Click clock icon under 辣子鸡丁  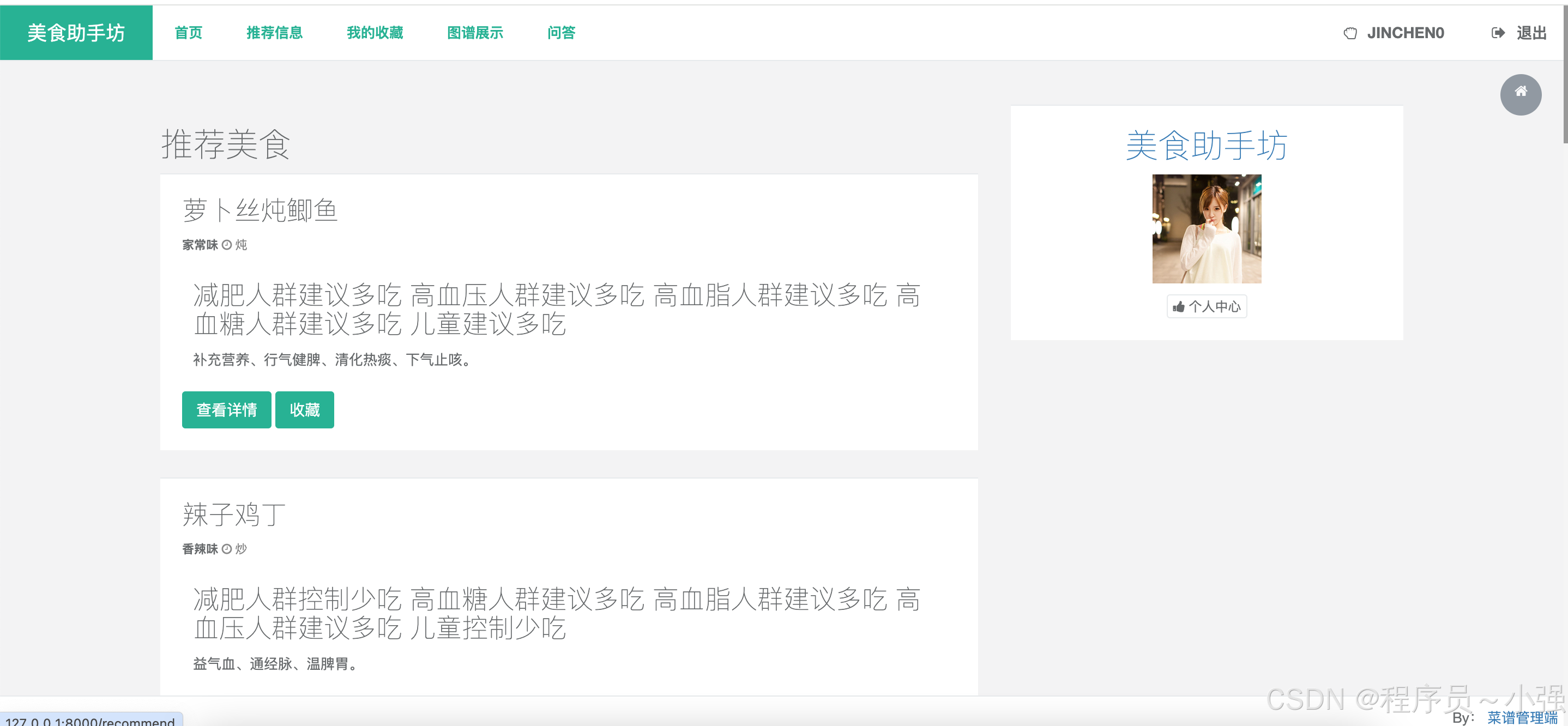coord(226,548)
